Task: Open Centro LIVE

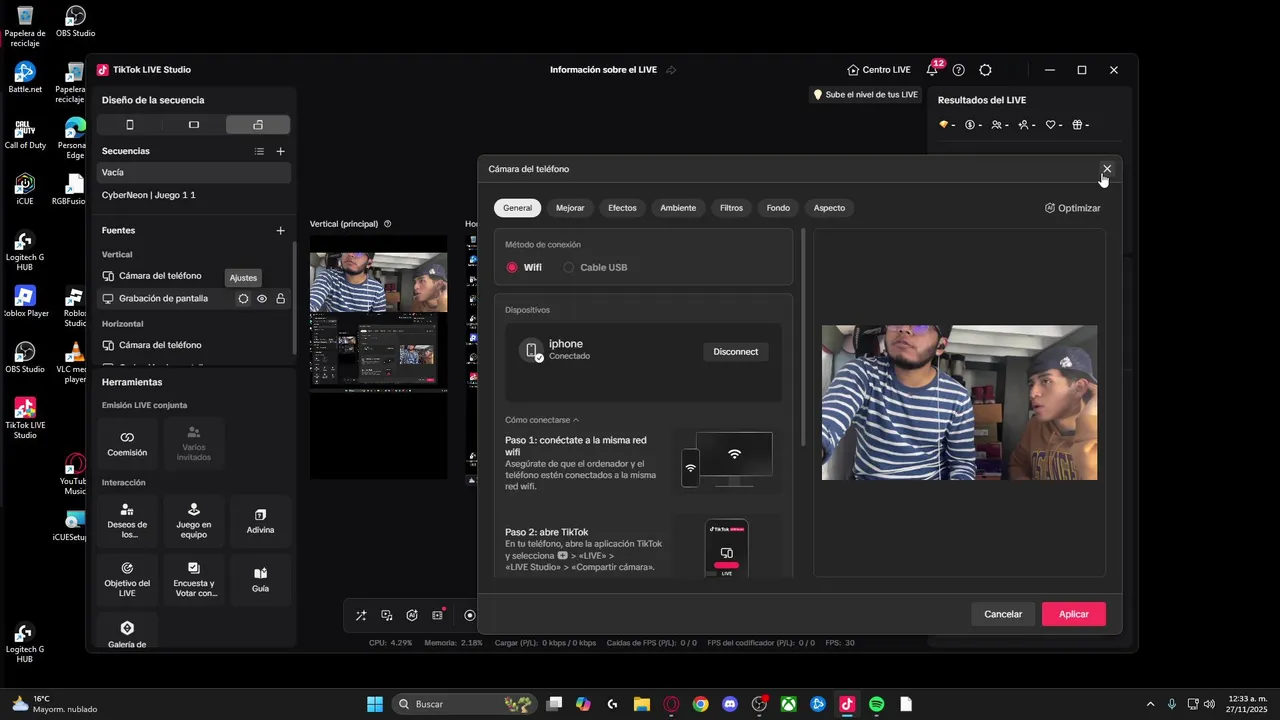Action: [879, 70]
